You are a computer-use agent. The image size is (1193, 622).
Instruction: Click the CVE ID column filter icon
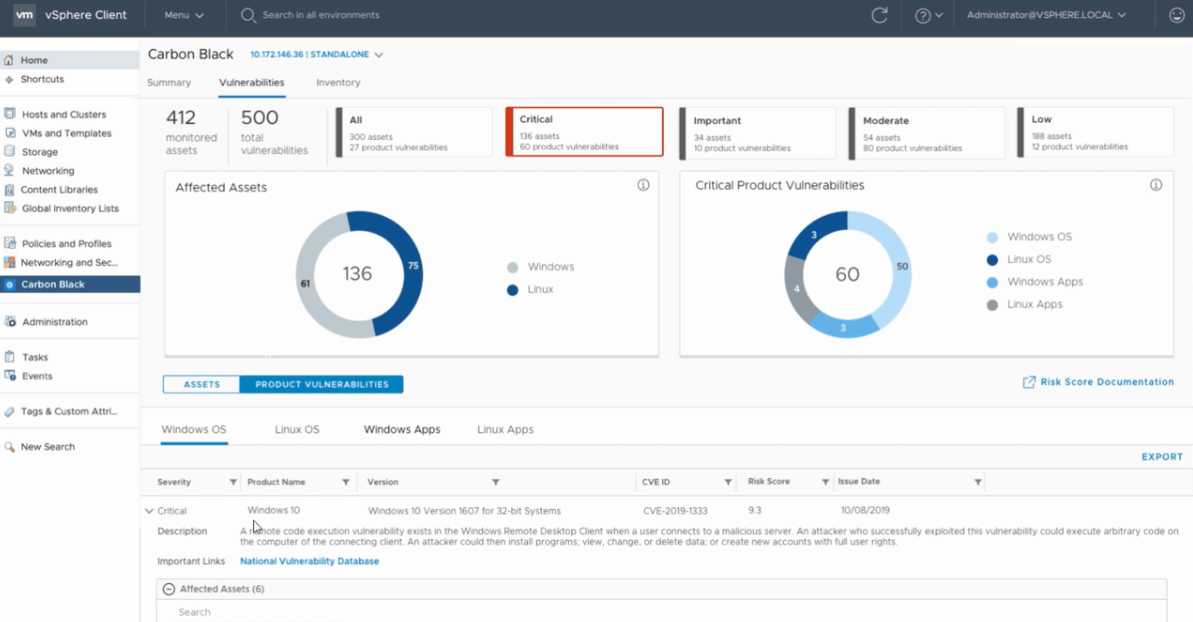point(727,482)
